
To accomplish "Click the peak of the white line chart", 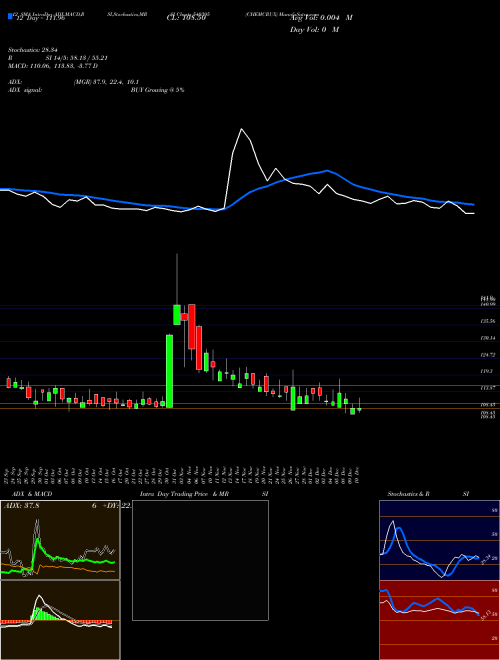I will [242, 129].
